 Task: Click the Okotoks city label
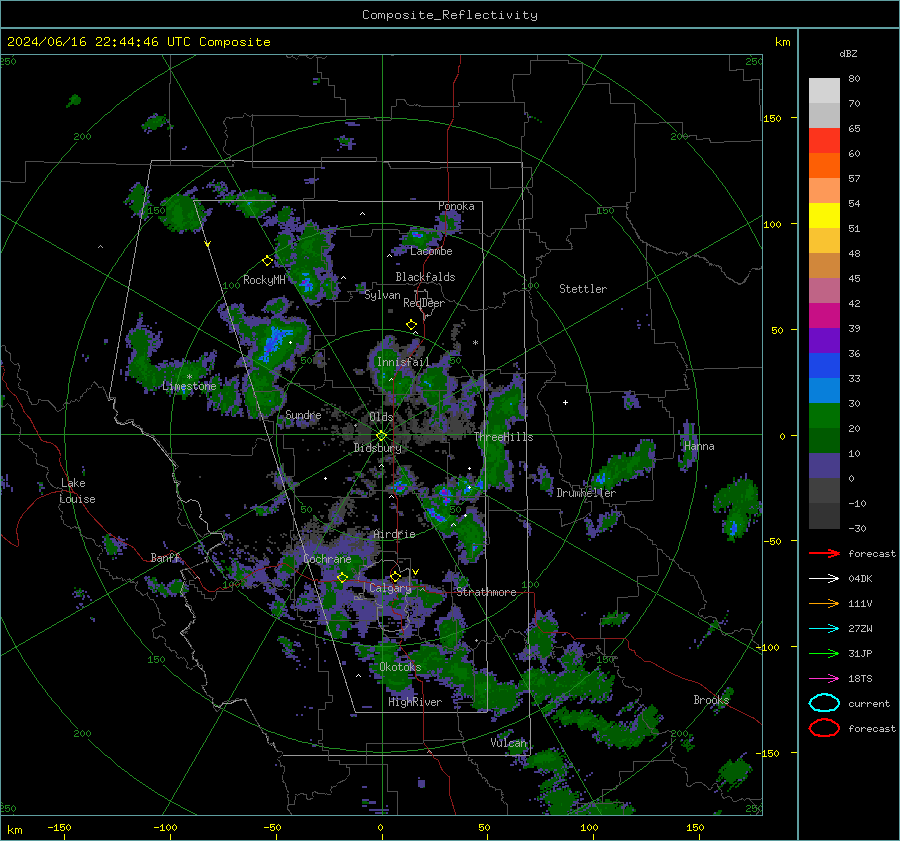point(400,667)
